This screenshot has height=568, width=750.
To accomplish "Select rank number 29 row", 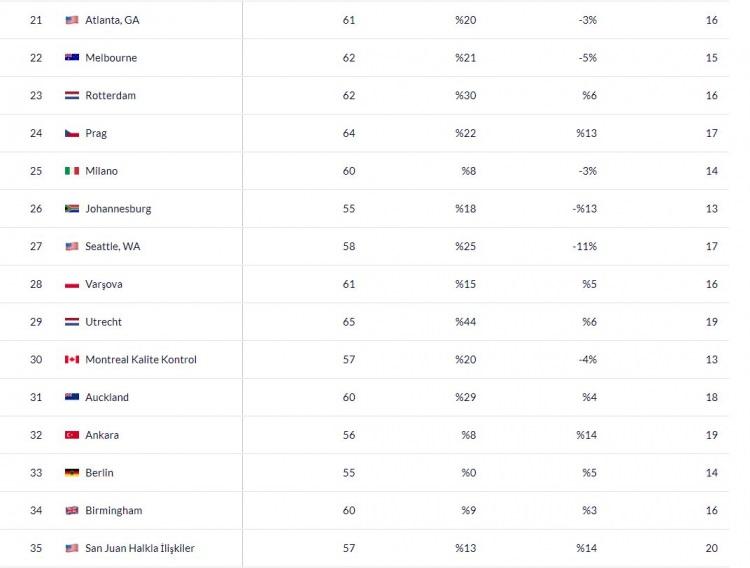I will 364,322.
